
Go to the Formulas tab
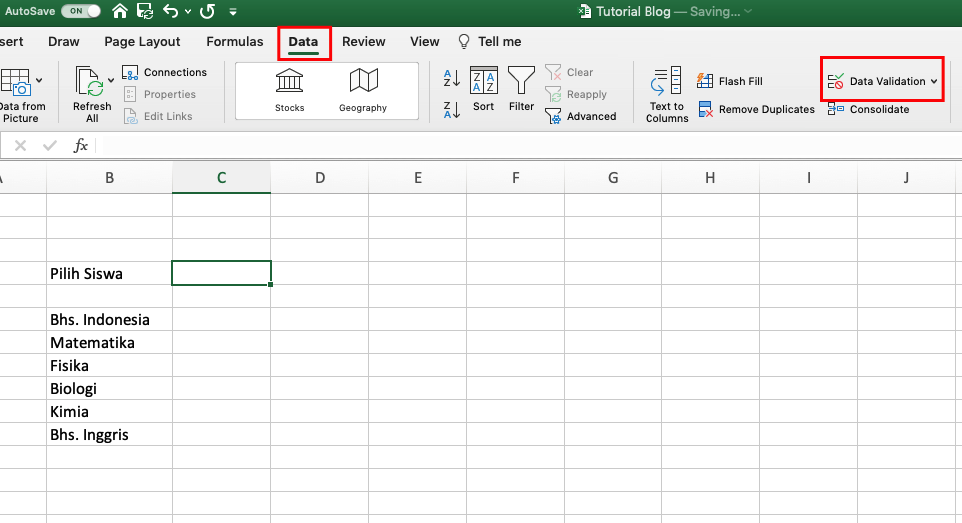(x=234, y=42)
